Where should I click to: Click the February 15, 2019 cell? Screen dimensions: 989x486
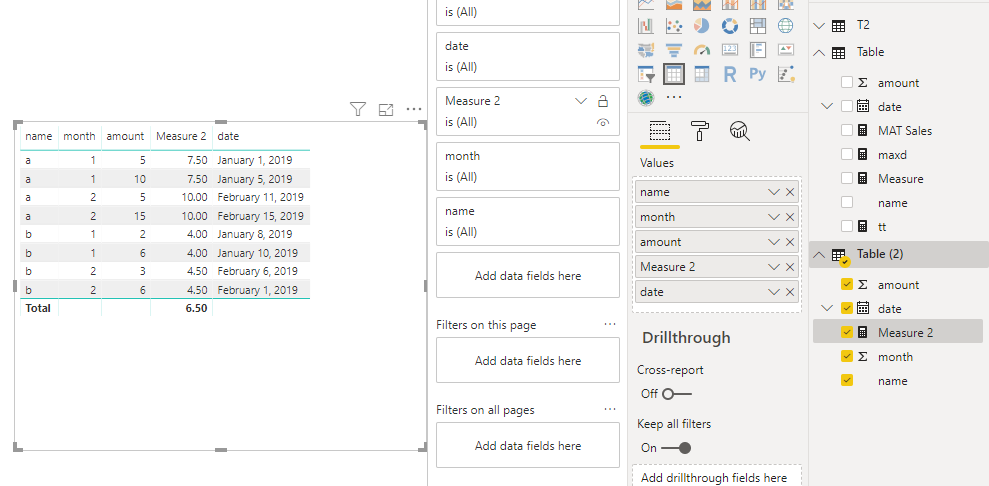tap(260, 216)
